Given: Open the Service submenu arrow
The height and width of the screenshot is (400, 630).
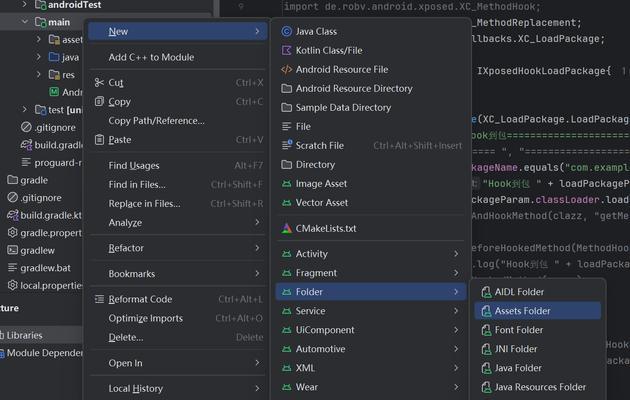Looking at the screenshot, I should pyautogui.click(x=456, y=311).
